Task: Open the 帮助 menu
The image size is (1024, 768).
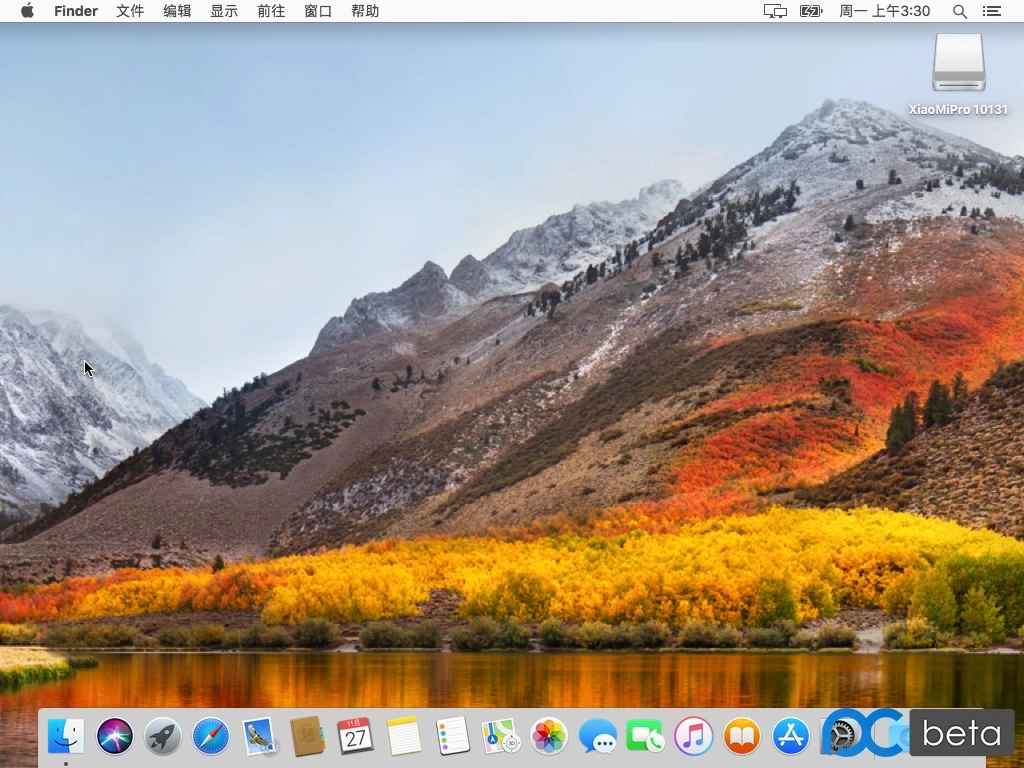Action: [x=365, y=11]
